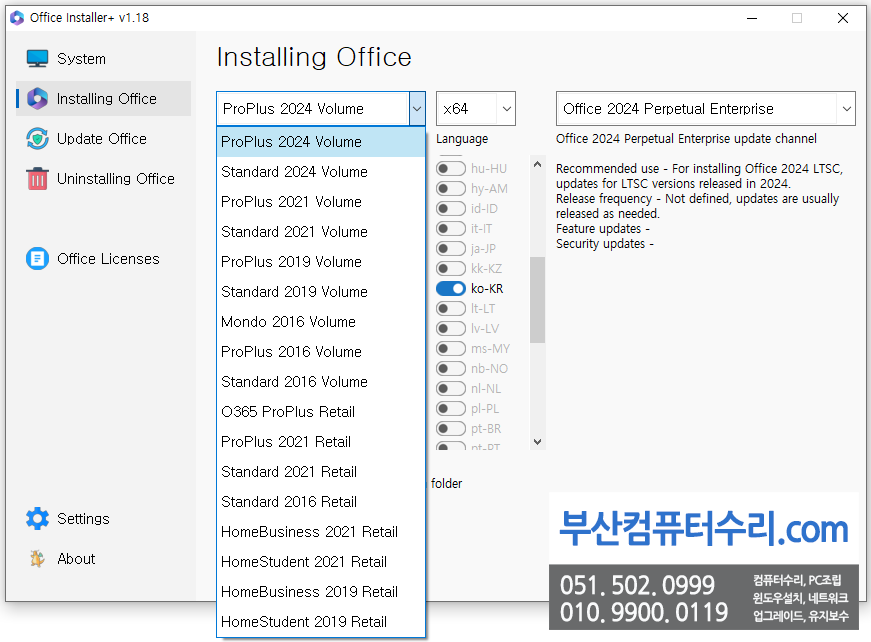
Task: Switch to the Uninstalling Office page
Action: click(103, 179)
